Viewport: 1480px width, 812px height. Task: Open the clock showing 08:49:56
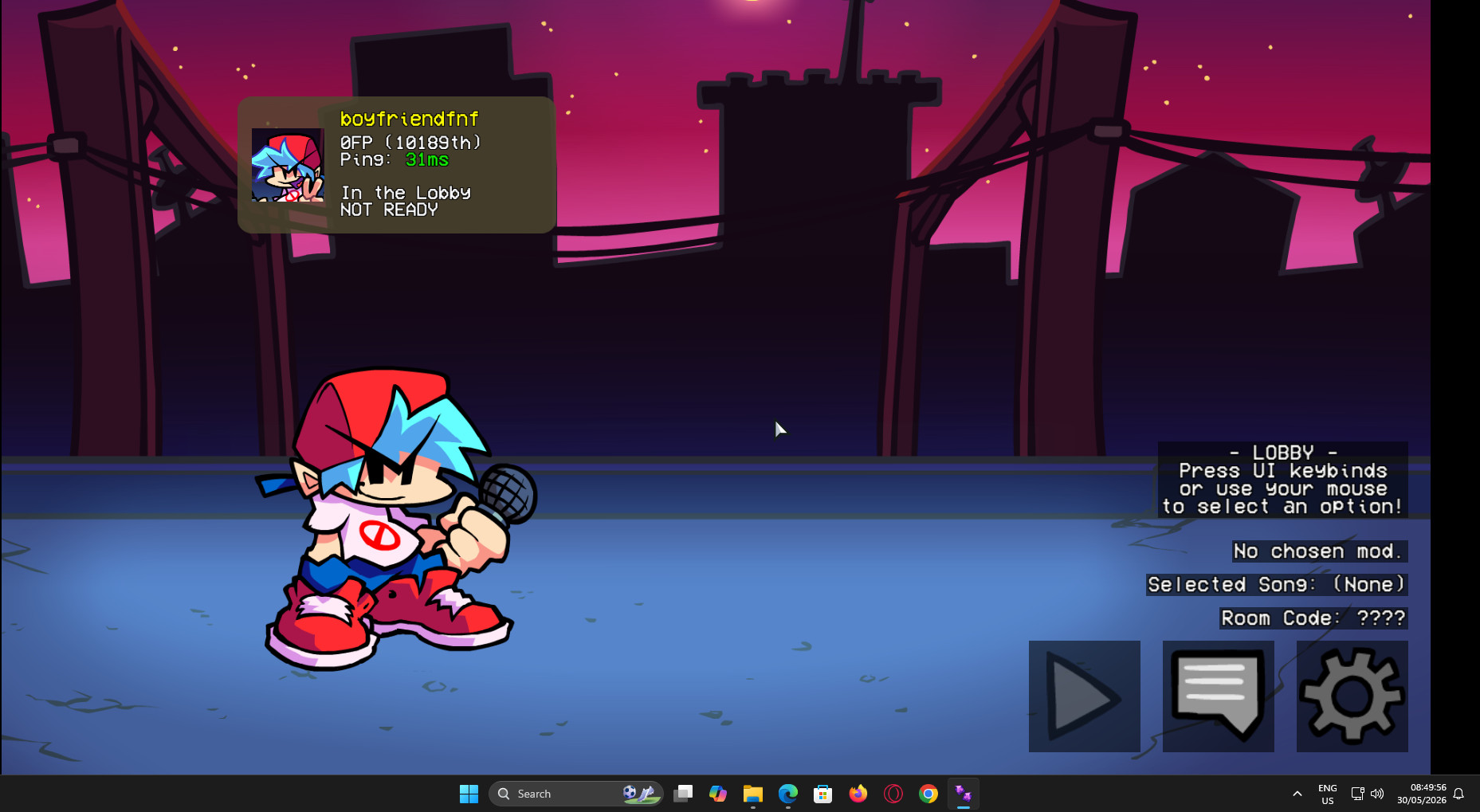[1421, 794]
